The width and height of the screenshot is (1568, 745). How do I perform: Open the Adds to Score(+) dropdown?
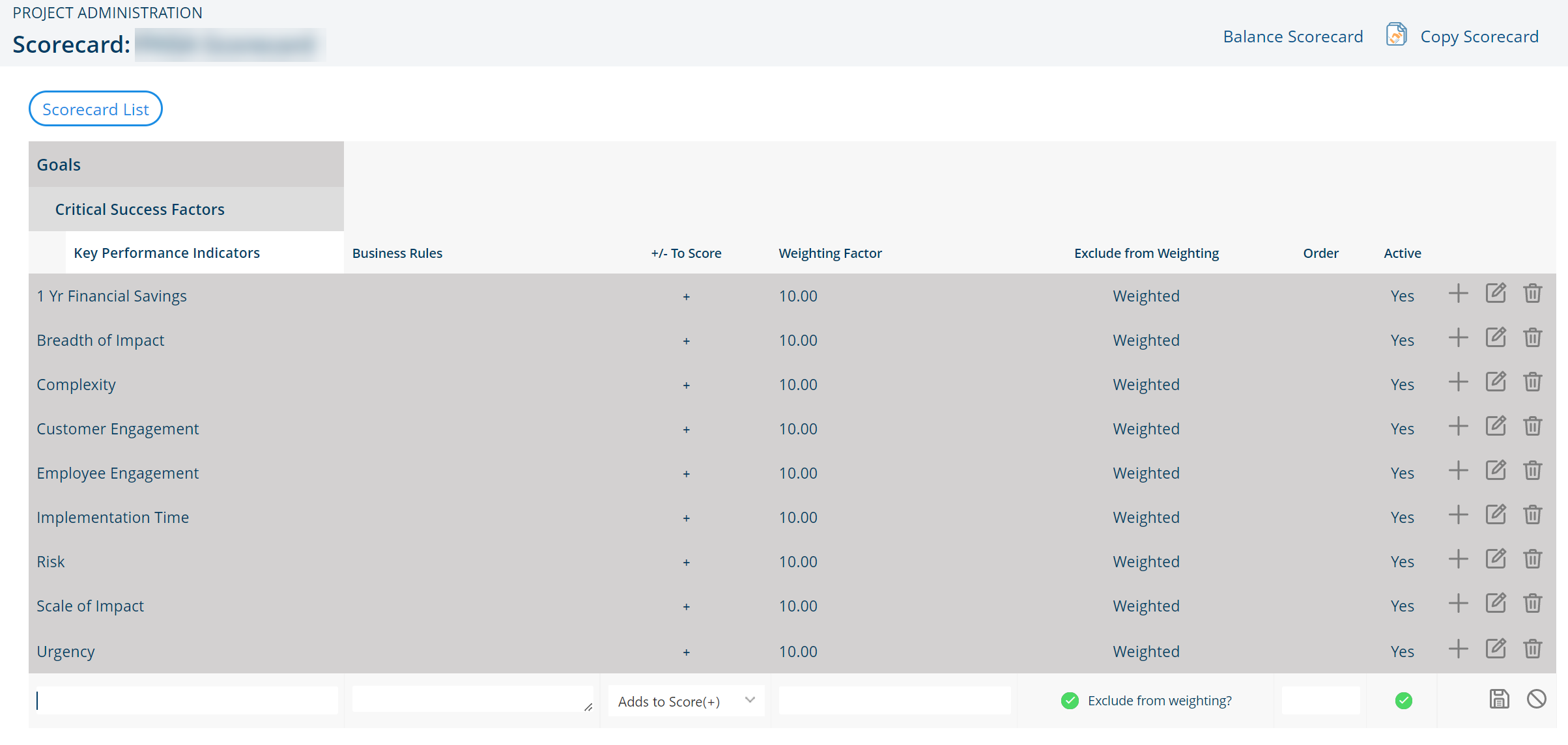point(686,701)
